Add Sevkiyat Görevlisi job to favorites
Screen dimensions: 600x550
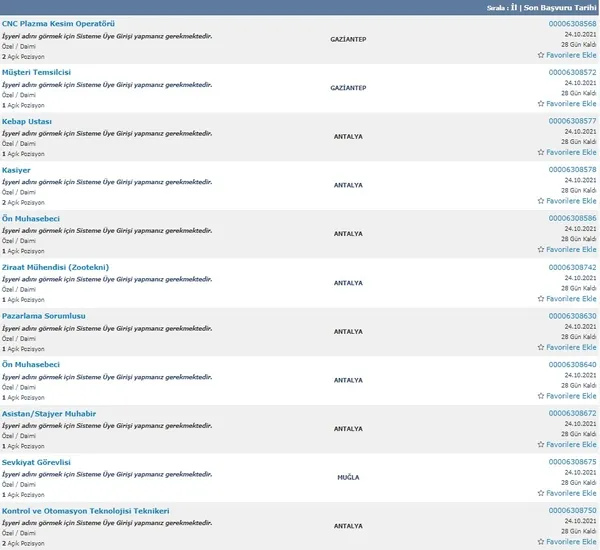566,494
